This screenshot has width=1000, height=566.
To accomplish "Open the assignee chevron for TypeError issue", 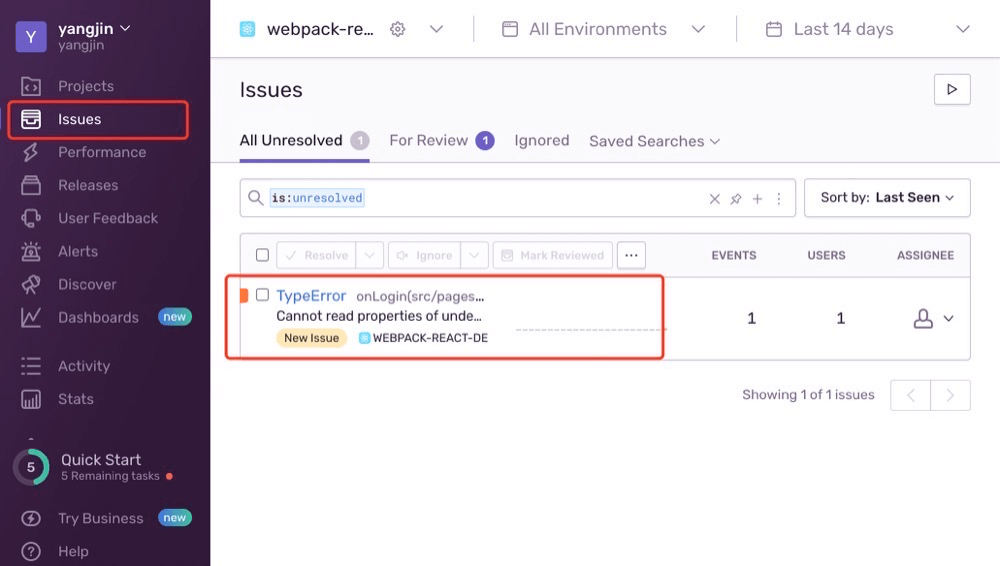I will coord(948,318).
